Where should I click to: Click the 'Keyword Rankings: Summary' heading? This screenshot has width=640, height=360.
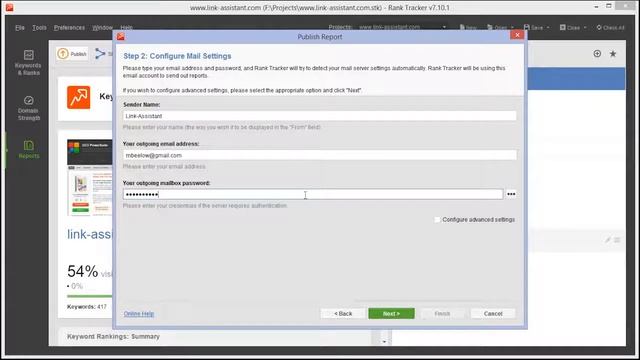(x=113, y=337)
